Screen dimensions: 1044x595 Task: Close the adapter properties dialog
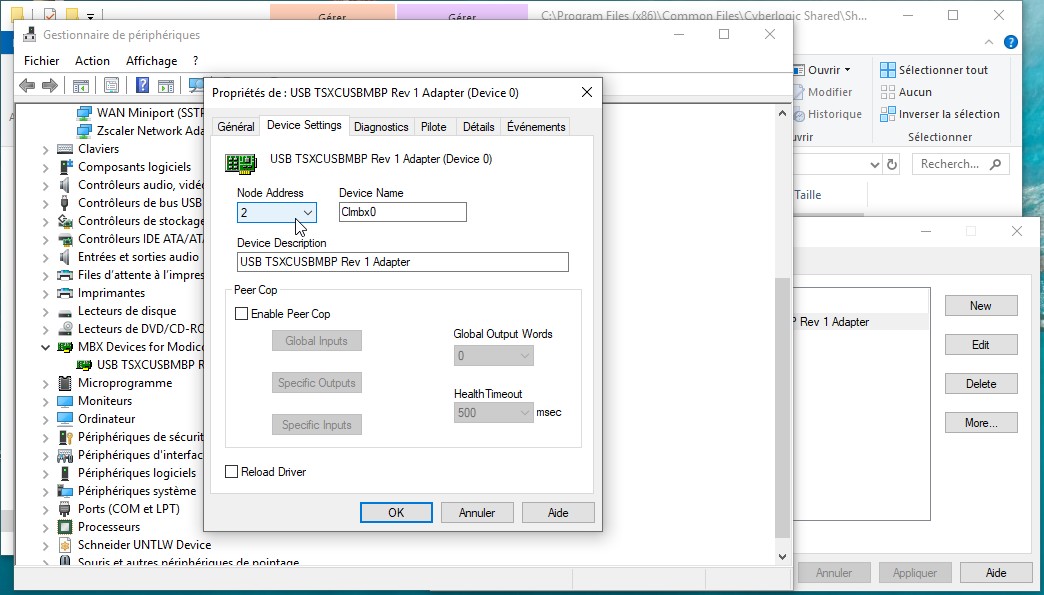[x=587, y=93]
